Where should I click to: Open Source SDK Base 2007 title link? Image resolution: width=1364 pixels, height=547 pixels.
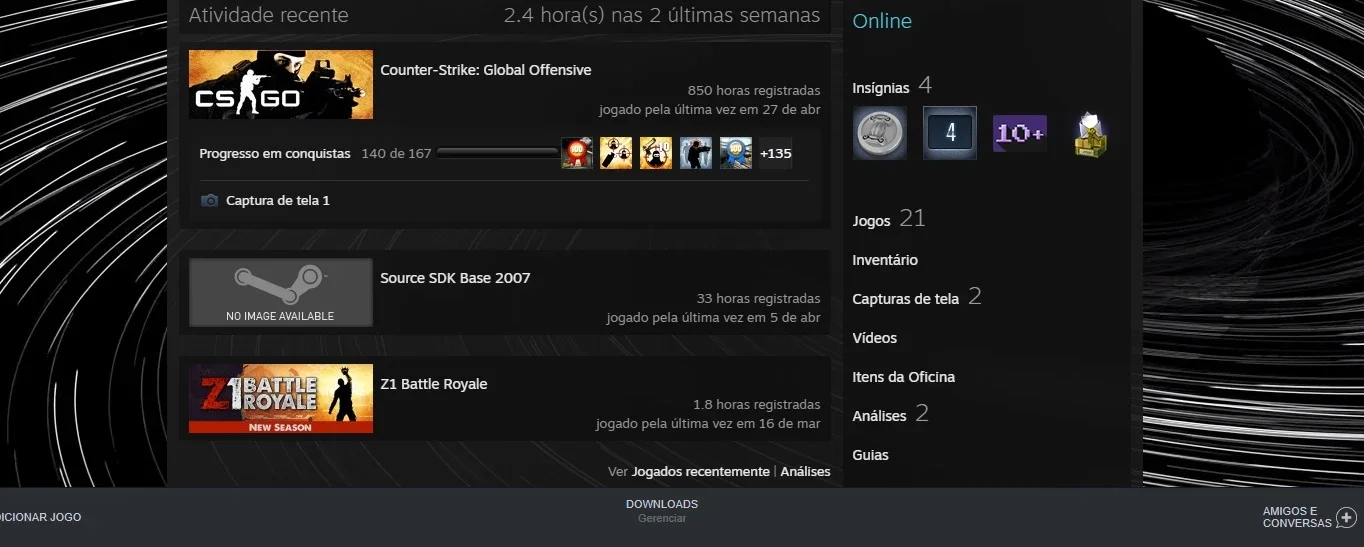pos(455,277)
